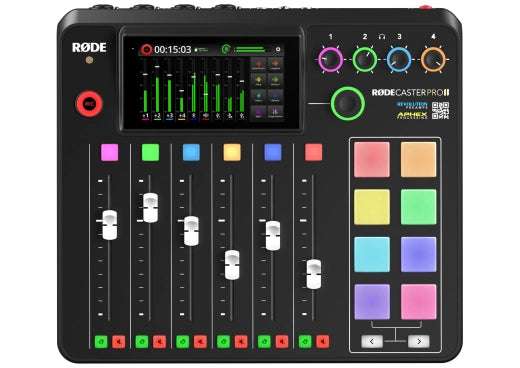Toggle listen on the yellow channel
Viewport: 520px width, 368px height.
pos(224,342)
